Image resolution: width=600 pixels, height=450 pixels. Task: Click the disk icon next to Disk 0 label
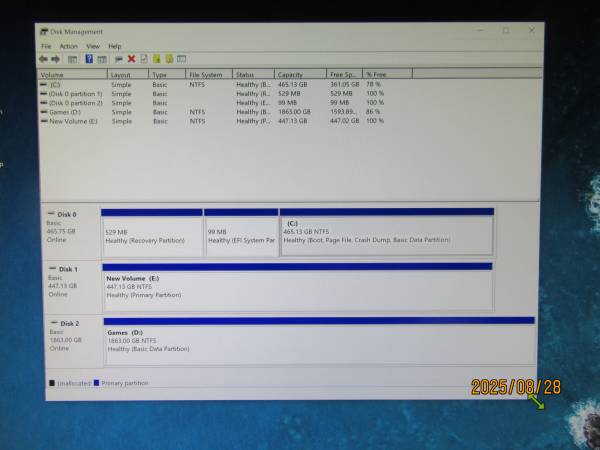[x=51, y=214]
